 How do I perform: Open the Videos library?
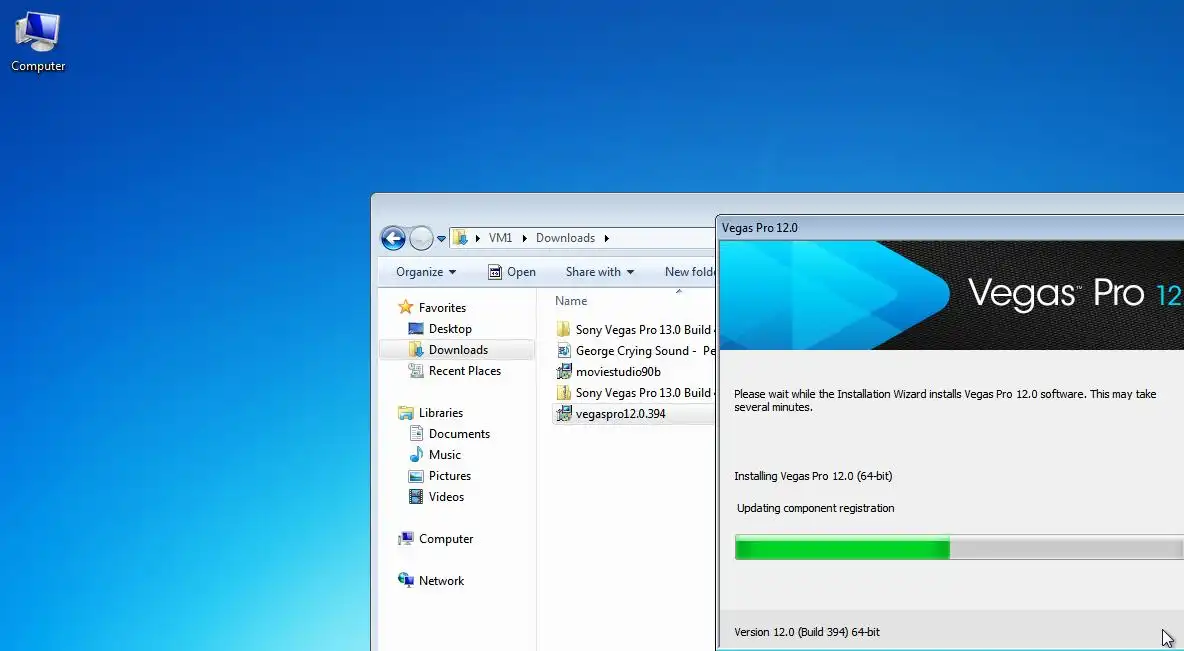(x=446, y=497)
